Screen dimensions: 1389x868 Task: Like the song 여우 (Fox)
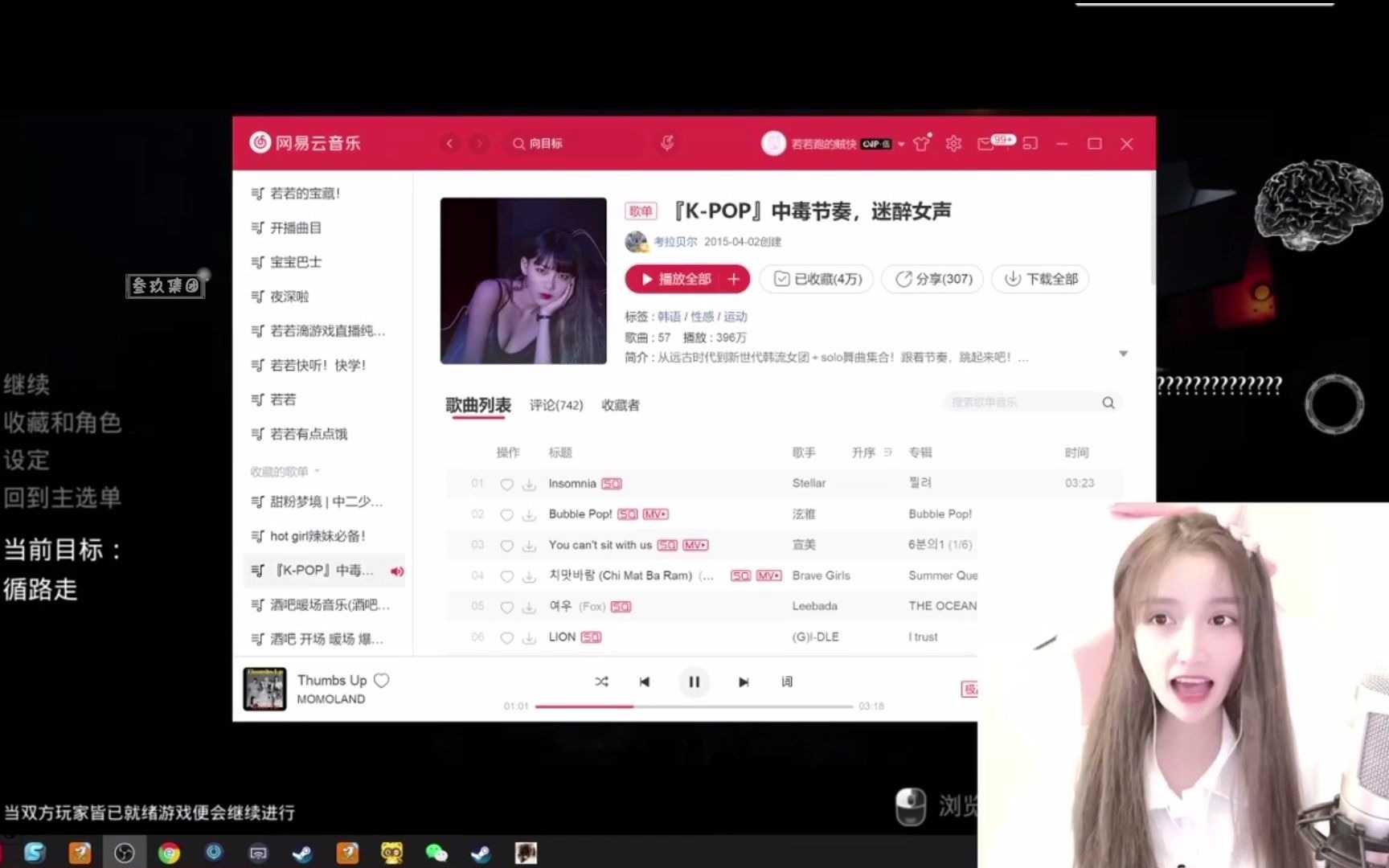click(x=506, y=607)
